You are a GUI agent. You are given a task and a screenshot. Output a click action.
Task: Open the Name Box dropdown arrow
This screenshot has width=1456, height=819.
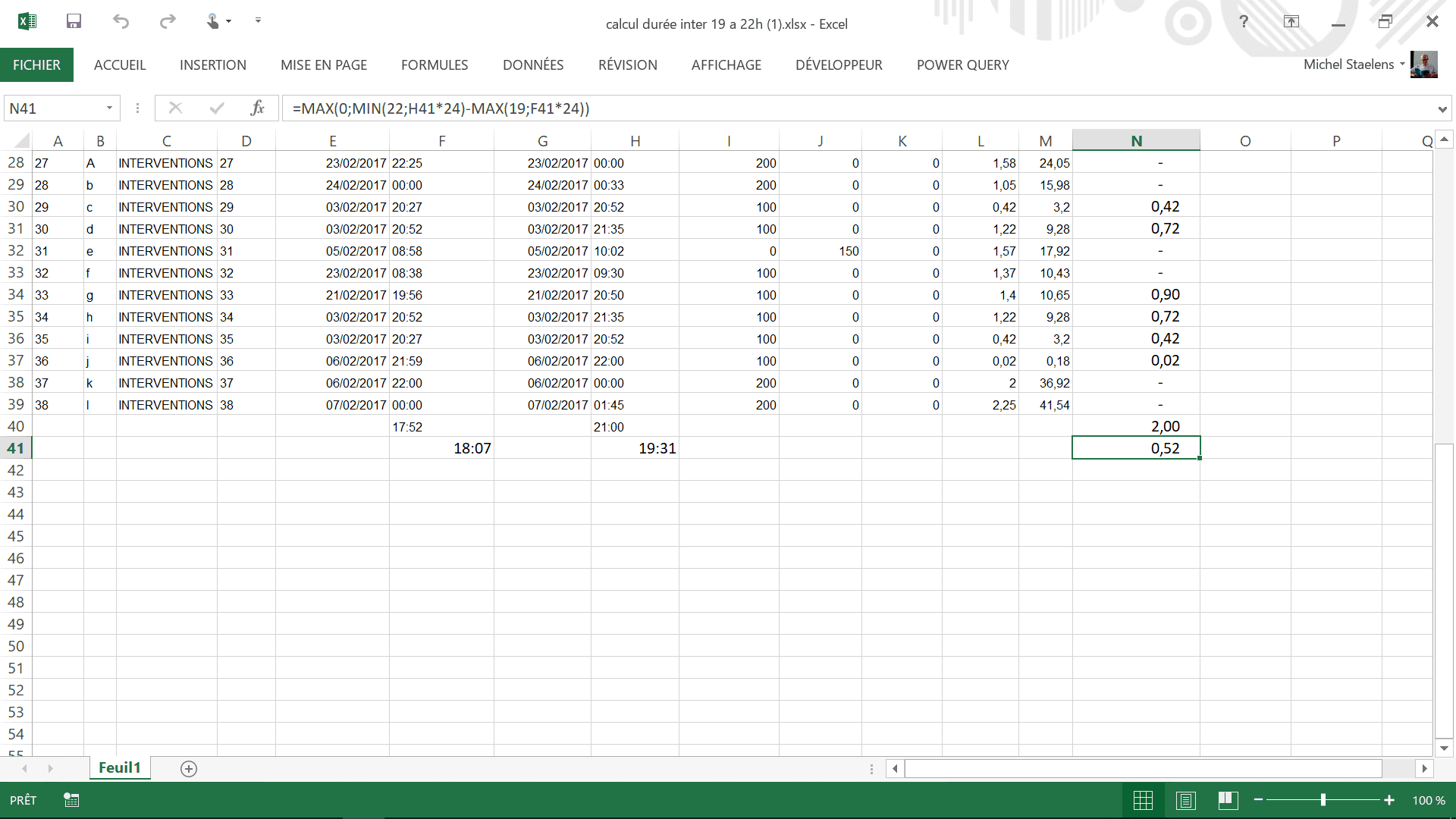[x=109, y=108]
